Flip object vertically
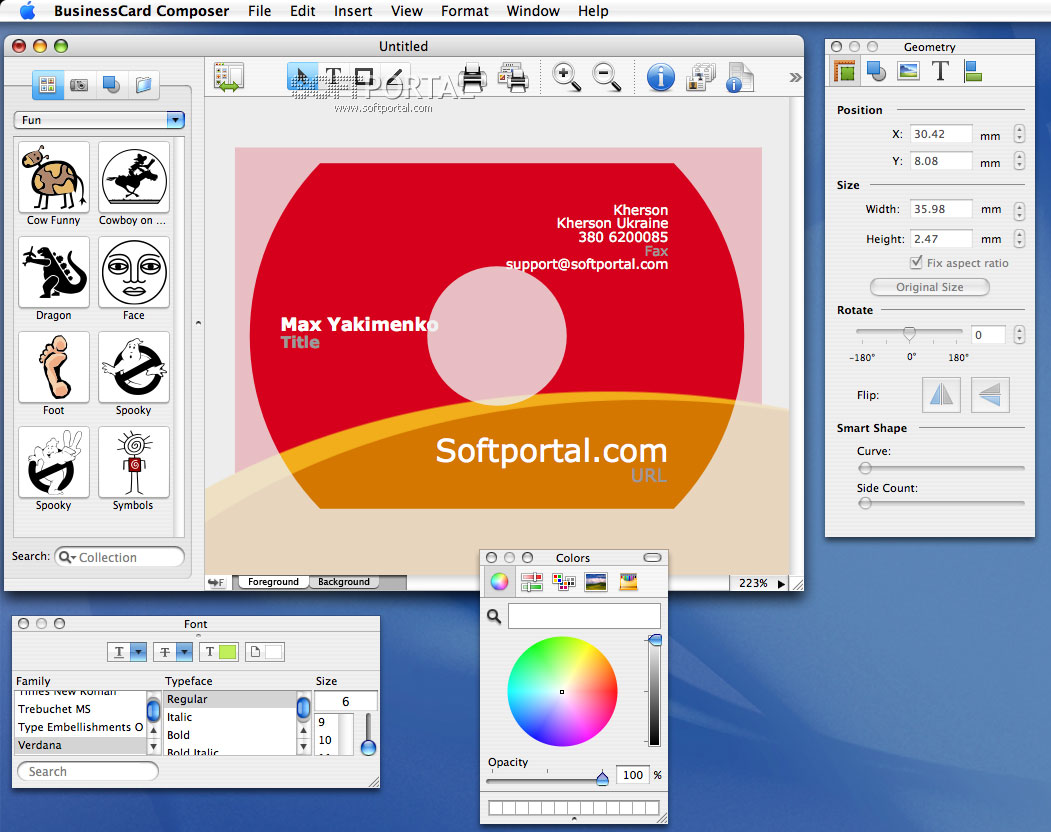 tap(989, 394)
